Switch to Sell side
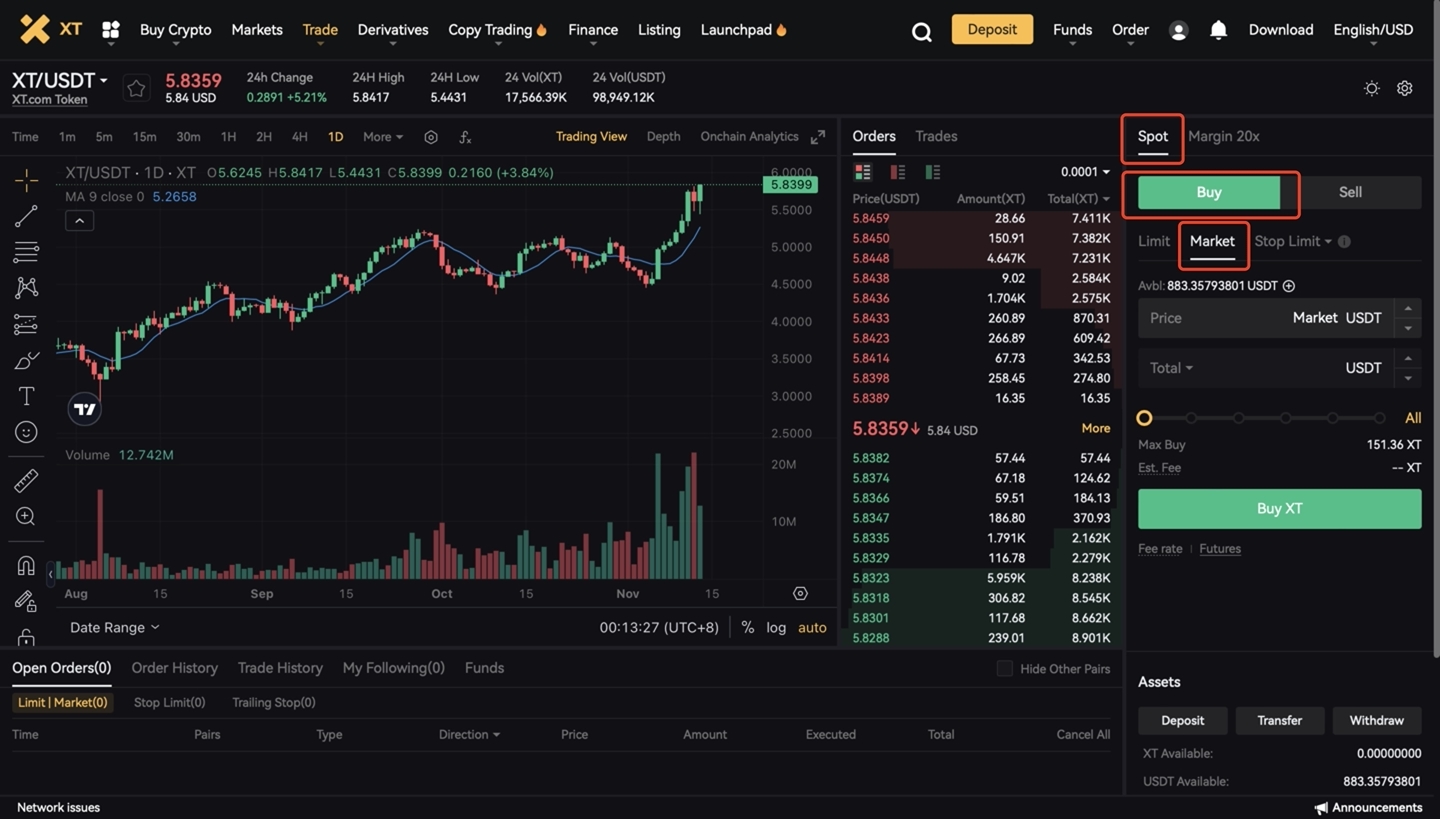The image size is (1440, 819). coord(1350,192)
